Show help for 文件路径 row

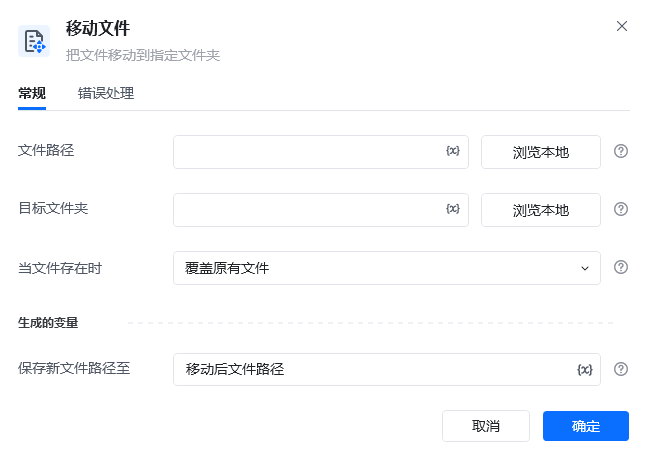point(621,151)
